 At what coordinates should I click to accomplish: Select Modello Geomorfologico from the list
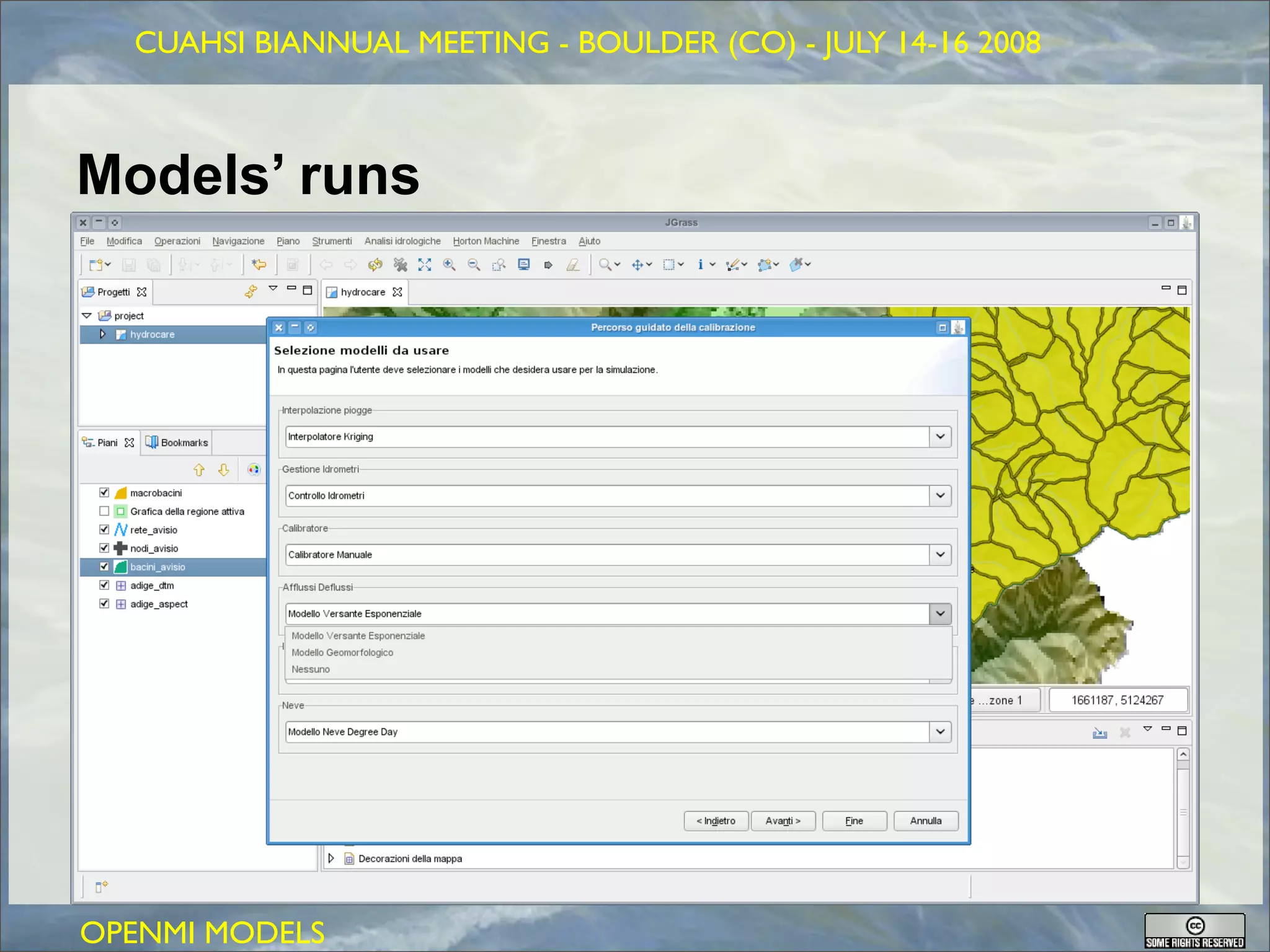(342, 653)
